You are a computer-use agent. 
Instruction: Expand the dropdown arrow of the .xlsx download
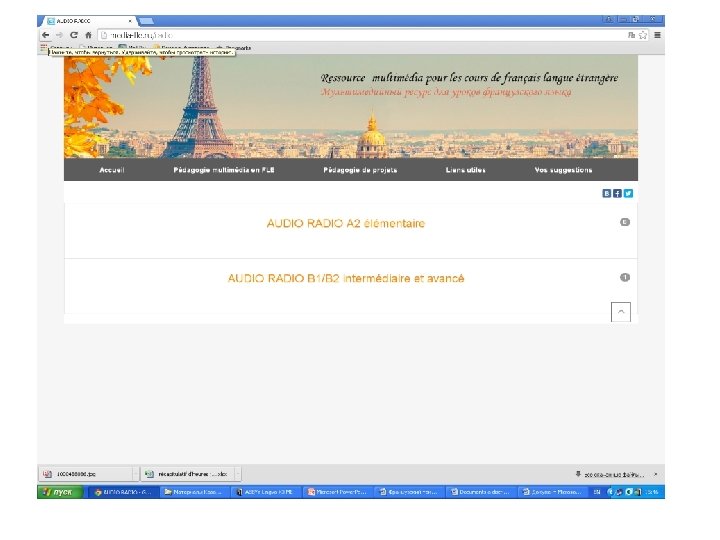pyautogui.click(x=237, y=474)
